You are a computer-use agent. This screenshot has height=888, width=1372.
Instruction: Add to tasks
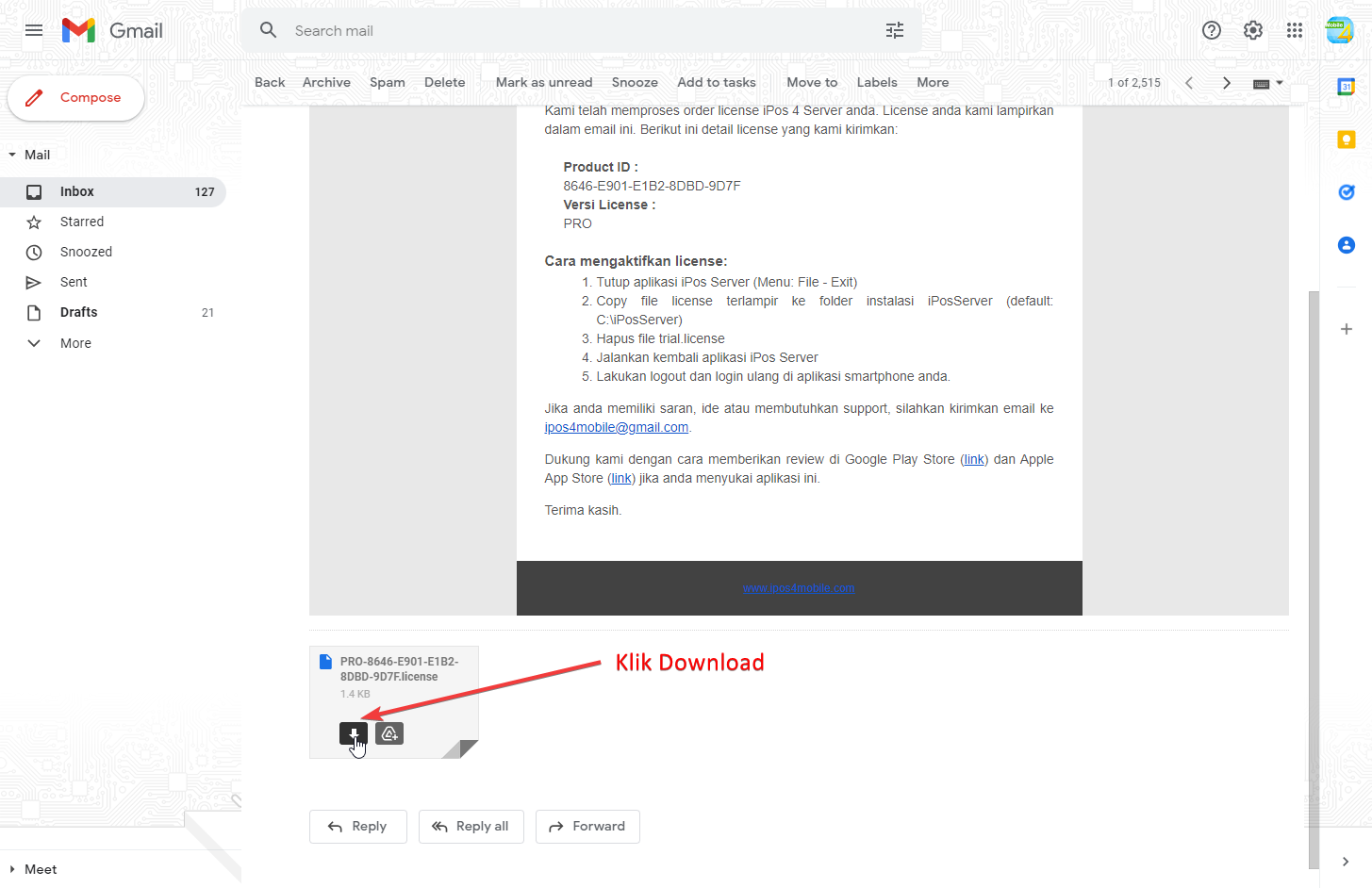coord(717,83)
